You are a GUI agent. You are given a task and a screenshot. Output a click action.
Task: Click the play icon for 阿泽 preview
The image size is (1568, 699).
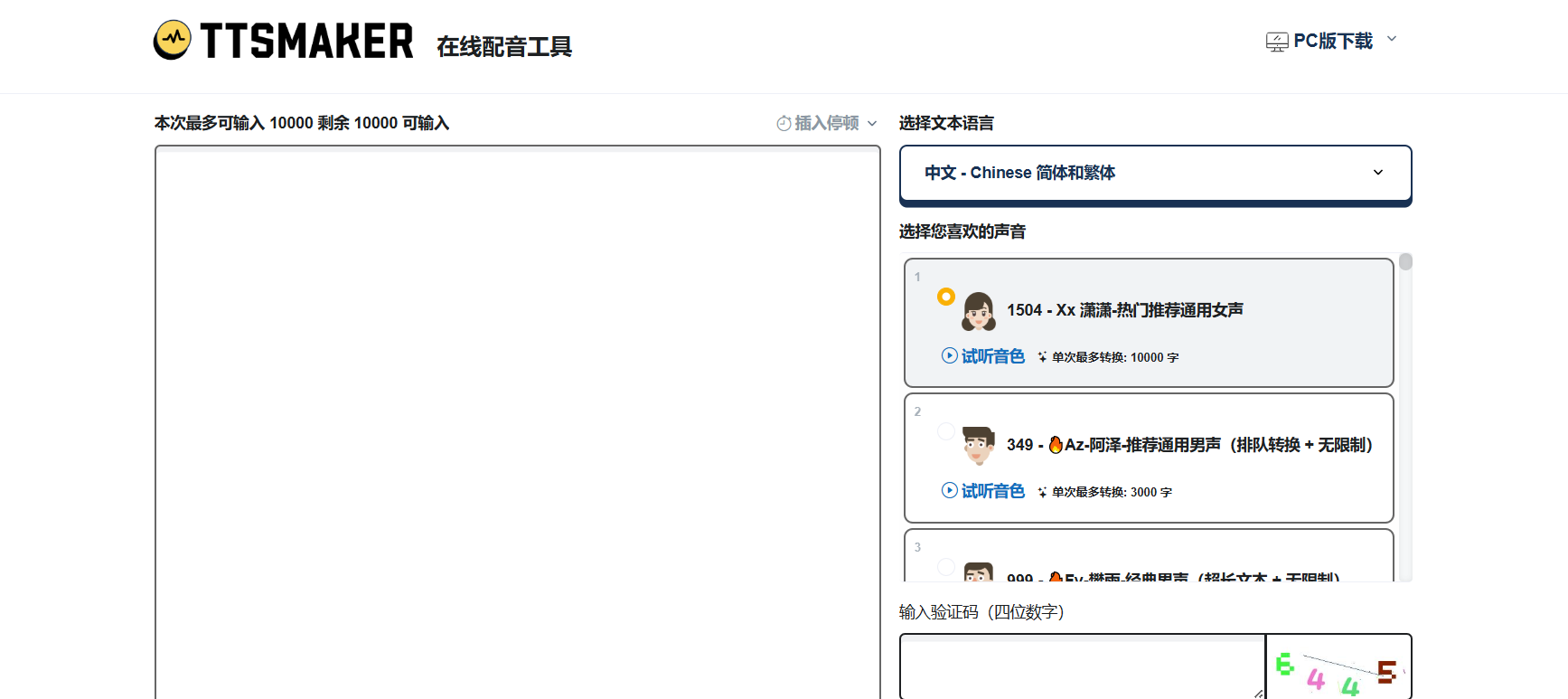pos(949,490)
